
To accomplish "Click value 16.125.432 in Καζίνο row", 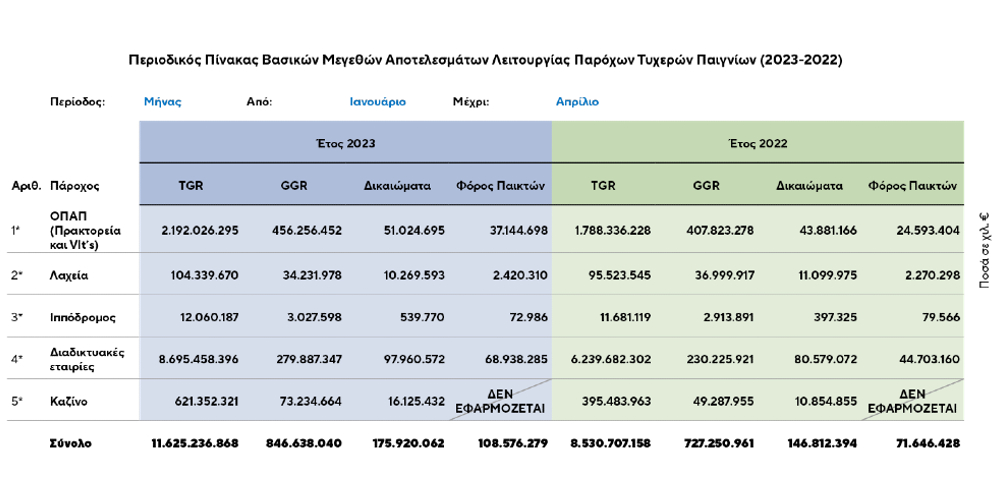I will 416,402.
